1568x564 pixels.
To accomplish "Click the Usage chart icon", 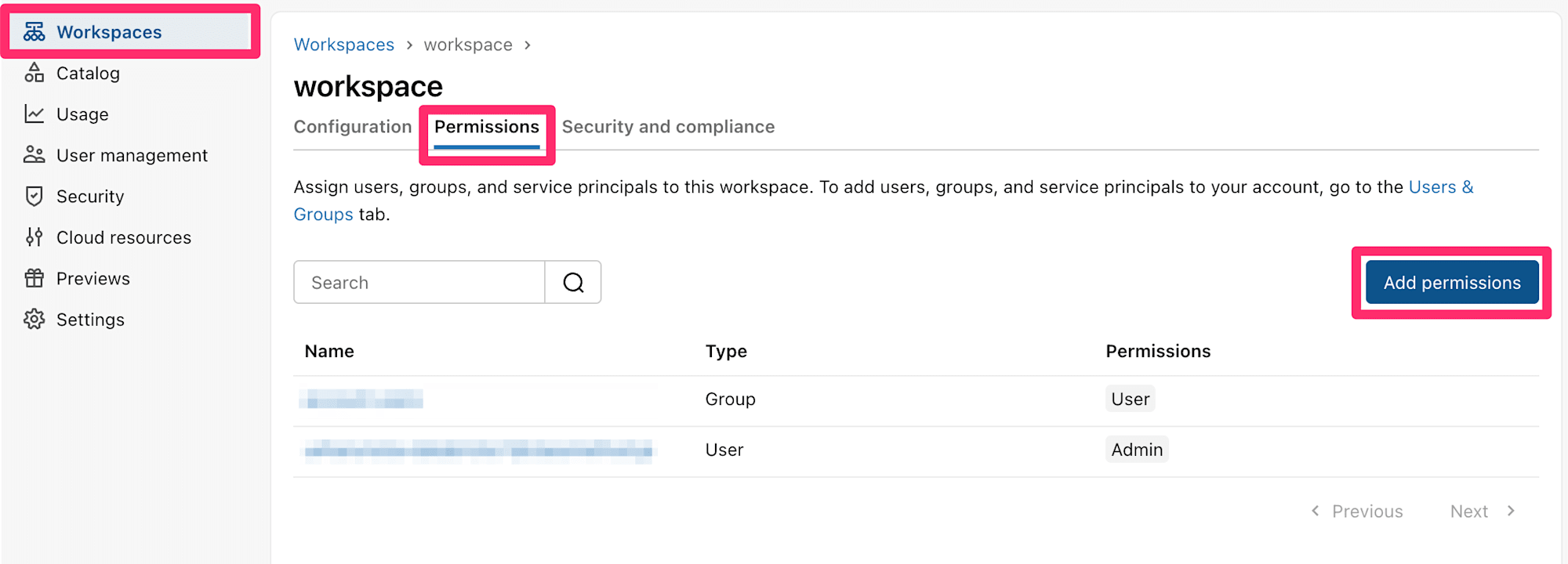I will [34, 114].
